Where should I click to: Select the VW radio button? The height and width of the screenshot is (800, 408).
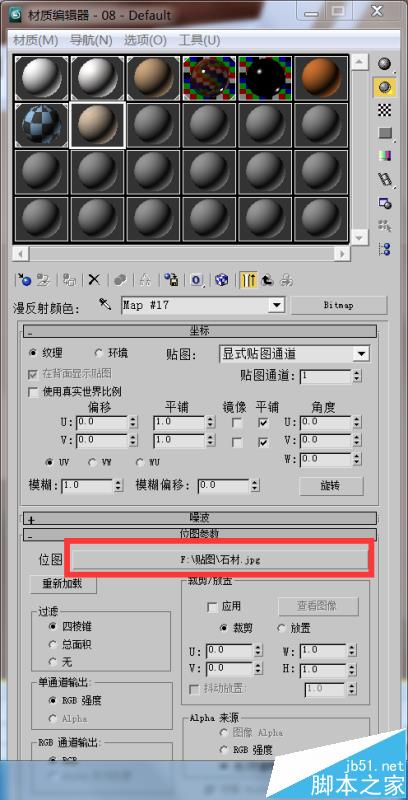(92, 462)
